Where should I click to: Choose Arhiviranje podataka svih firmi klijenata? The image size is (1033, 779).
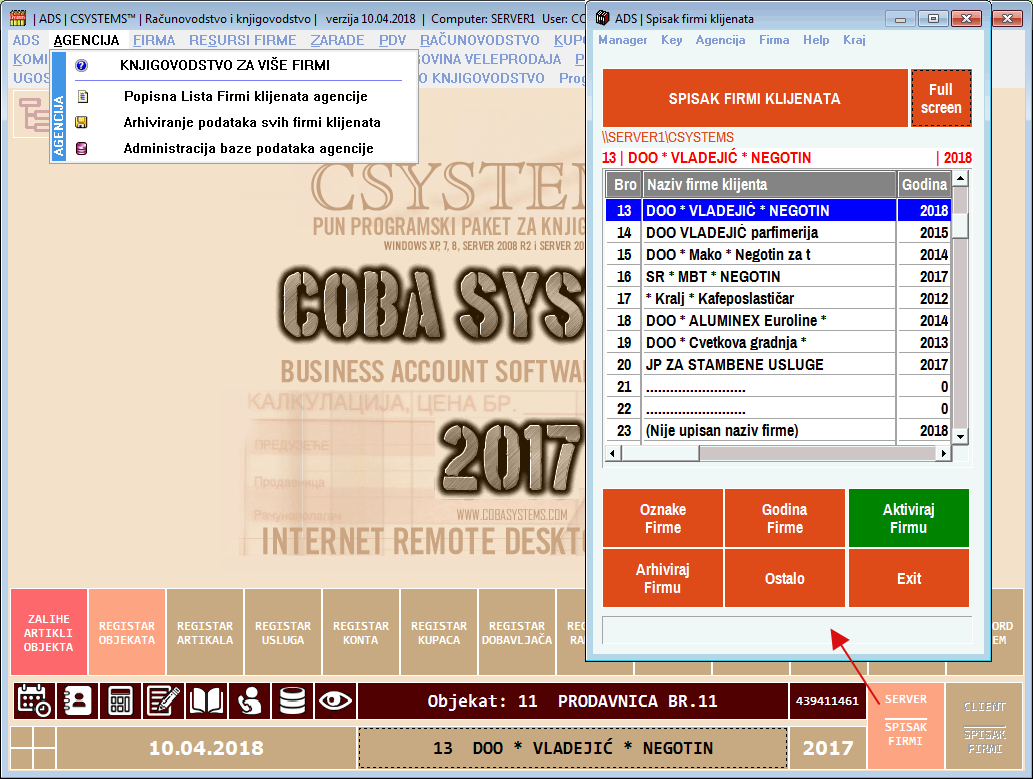tap(252, 123)
